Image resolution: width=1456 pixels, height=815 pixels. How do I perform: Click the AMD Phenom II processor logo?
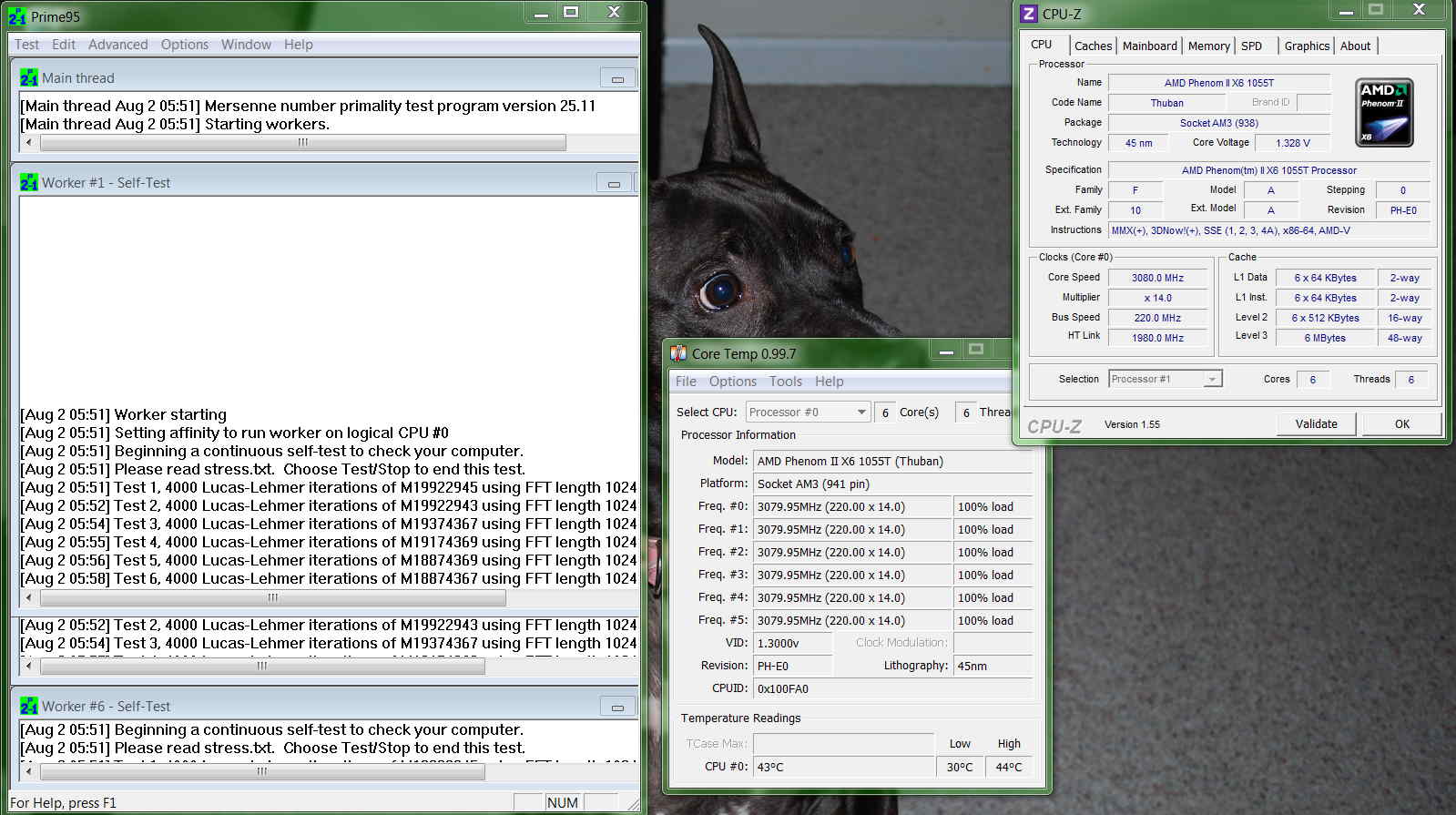tap(1383, 113)
